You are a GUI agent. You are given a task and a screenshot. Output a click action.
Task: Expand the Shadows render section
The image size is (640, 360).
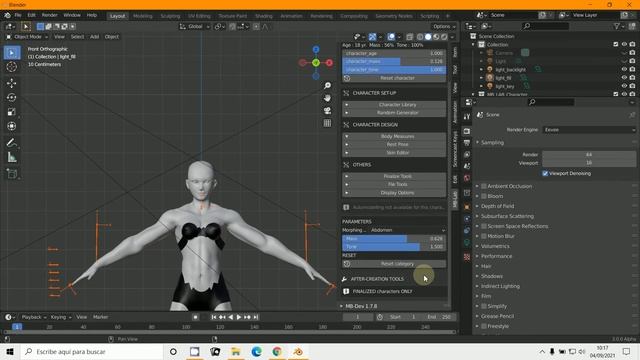[x=492, y=276]
